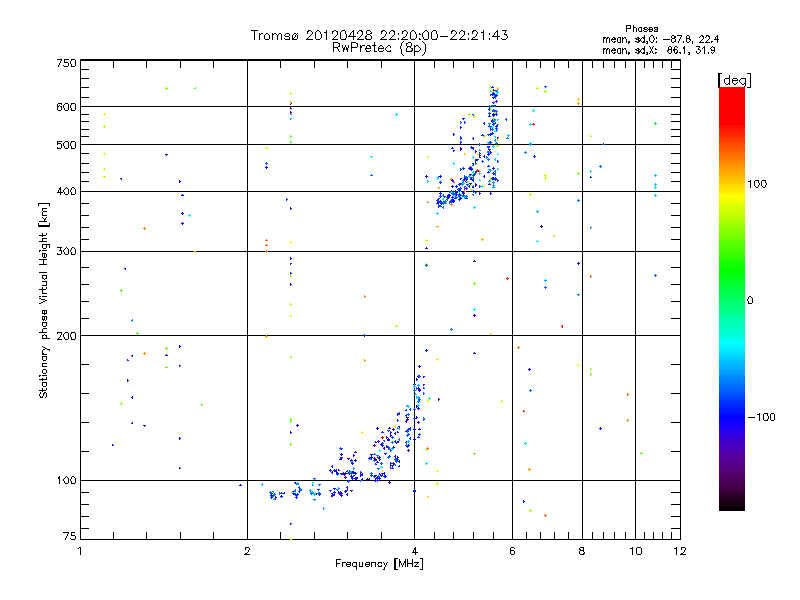Click x-axis tick label '2'
This screenshot has height=600, width=800.
pos(247,551)
